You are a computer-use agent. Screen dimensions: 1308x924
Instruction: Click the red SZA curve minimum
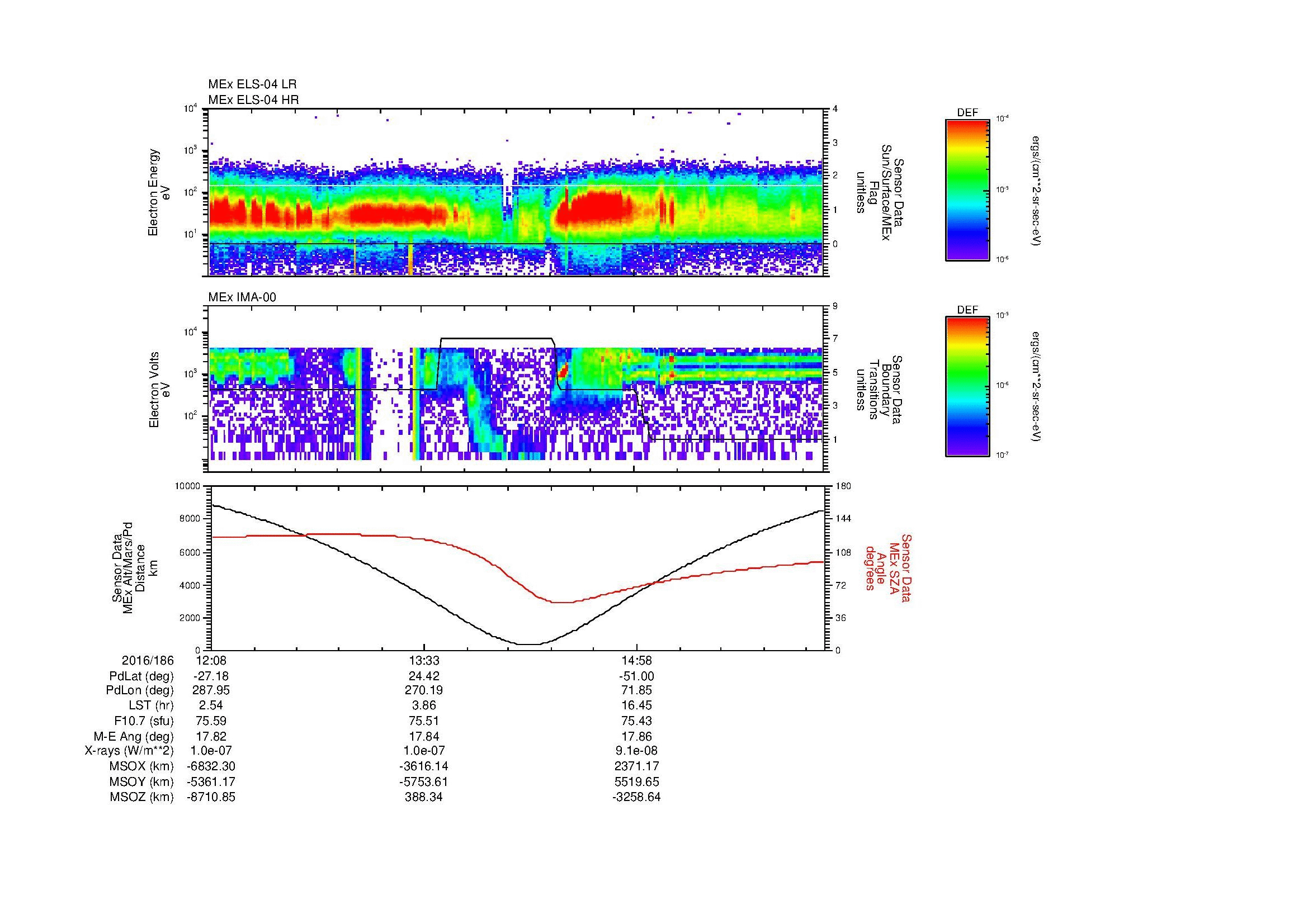point(563,603)
